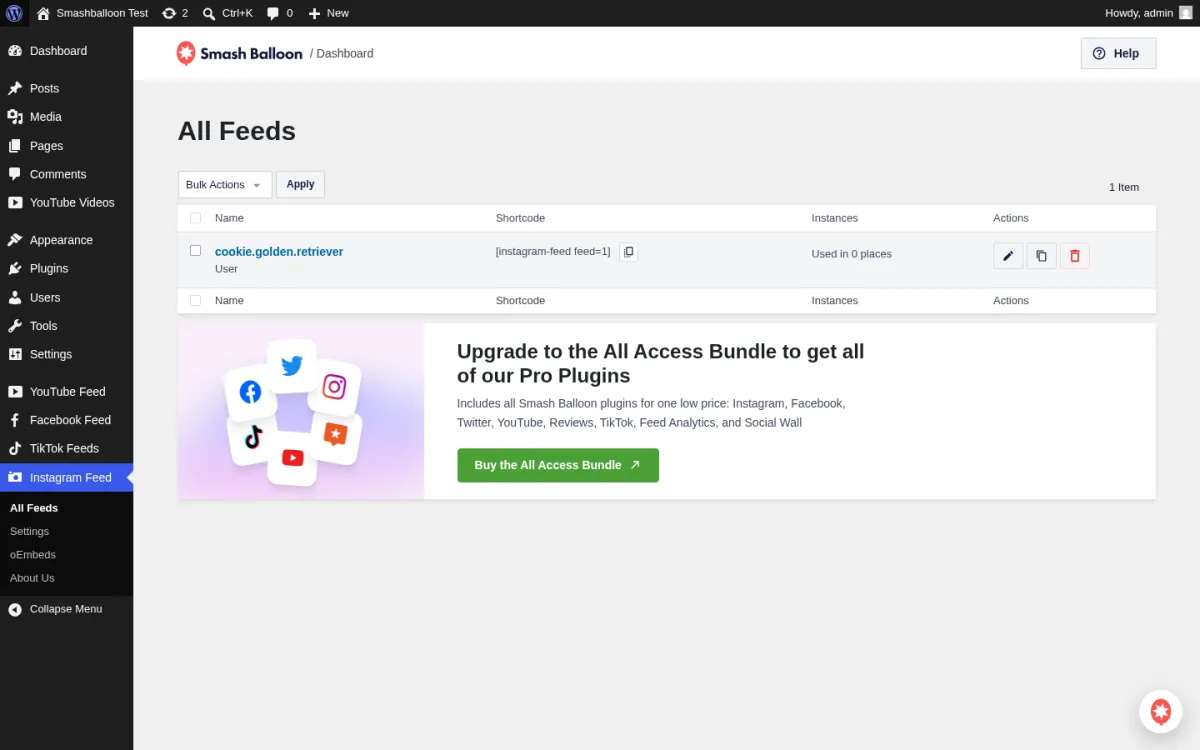Copy the instagram-feed shortcode to clipboard
The width and height of the screenshot is (1200, 750).
pos(628,252)
